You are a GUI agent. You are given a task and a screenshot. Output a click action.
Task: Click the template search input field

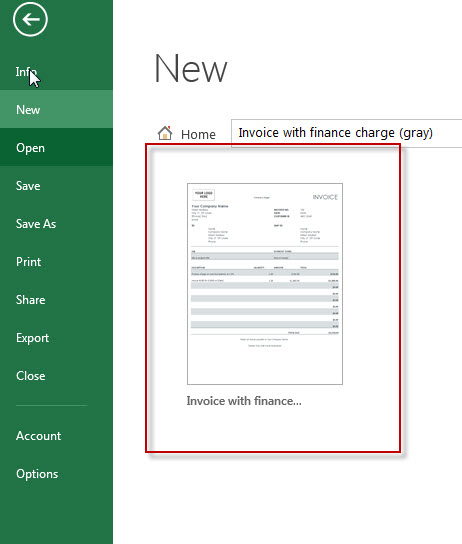point(346,133)
